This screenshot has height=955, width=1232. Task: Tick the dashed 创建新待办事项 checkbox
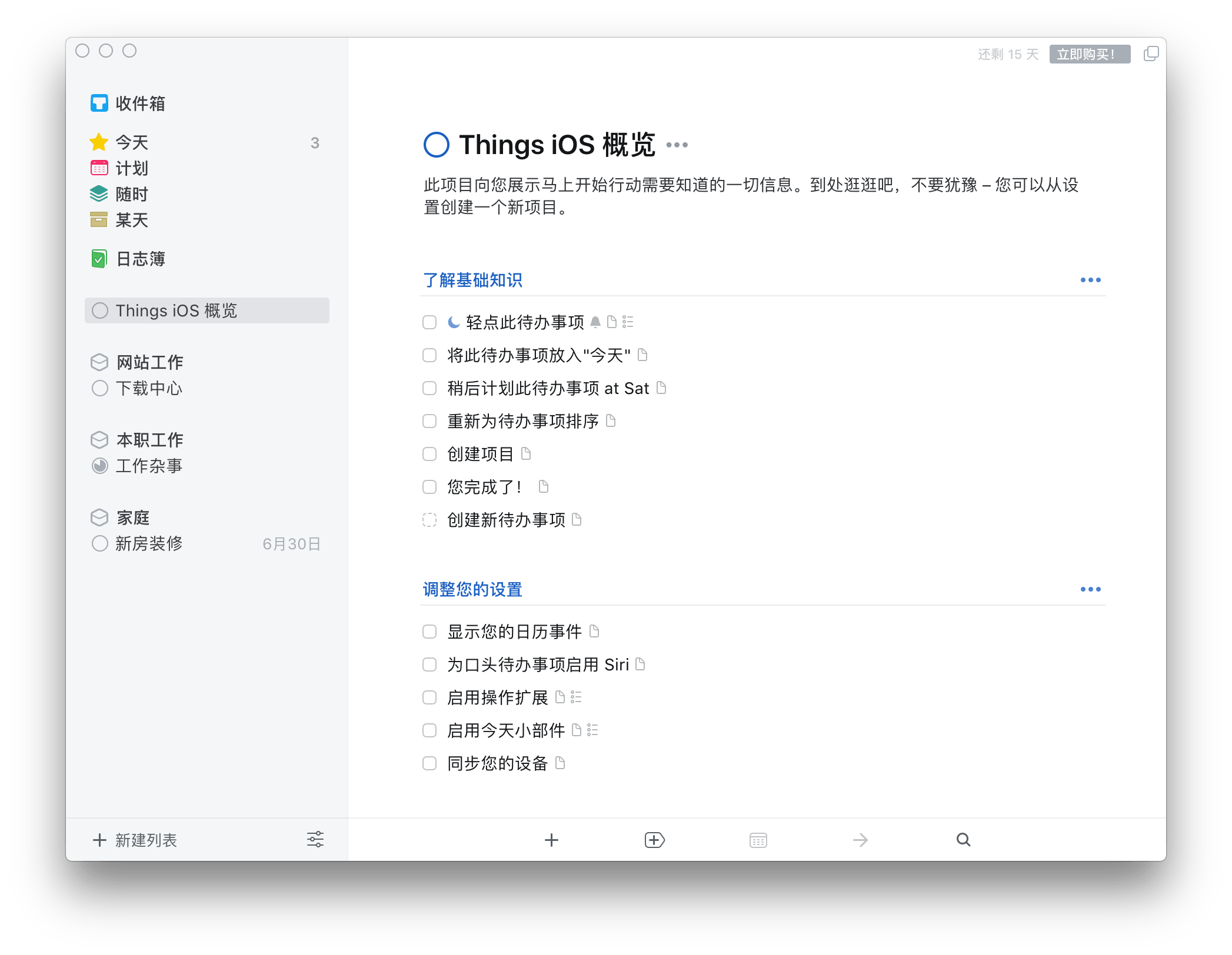coord(429,520)
